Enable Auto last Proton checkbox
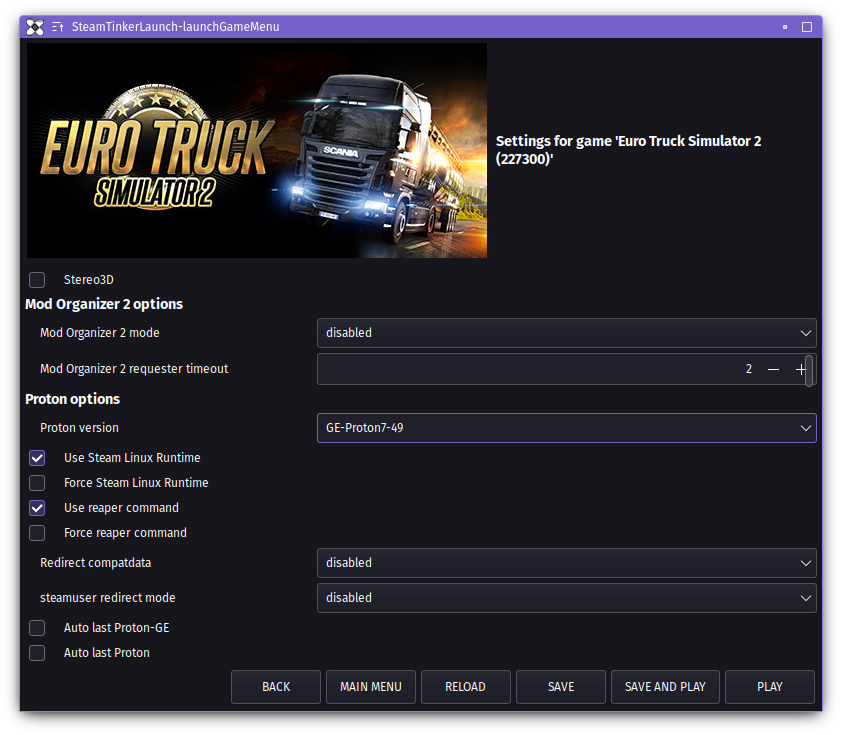The height and width of the screenshot is (735, 842). click(37, 653)
